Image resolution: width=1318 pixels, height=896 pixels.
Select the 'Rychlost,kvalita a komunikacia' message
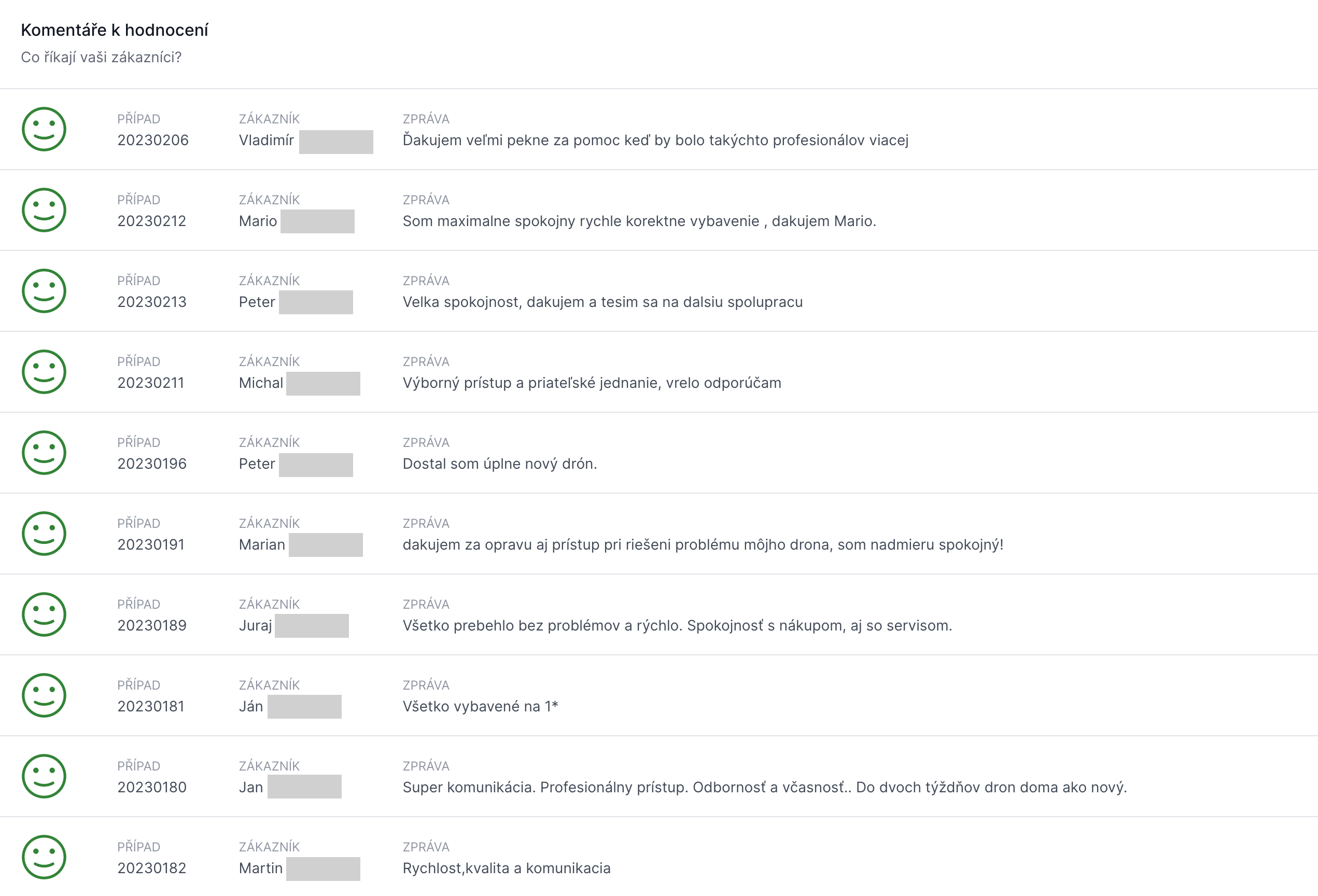pos(507,868)
